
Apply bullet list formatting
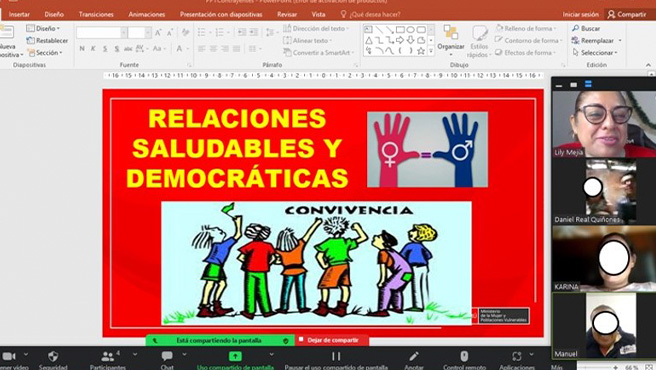pos(202,32)
